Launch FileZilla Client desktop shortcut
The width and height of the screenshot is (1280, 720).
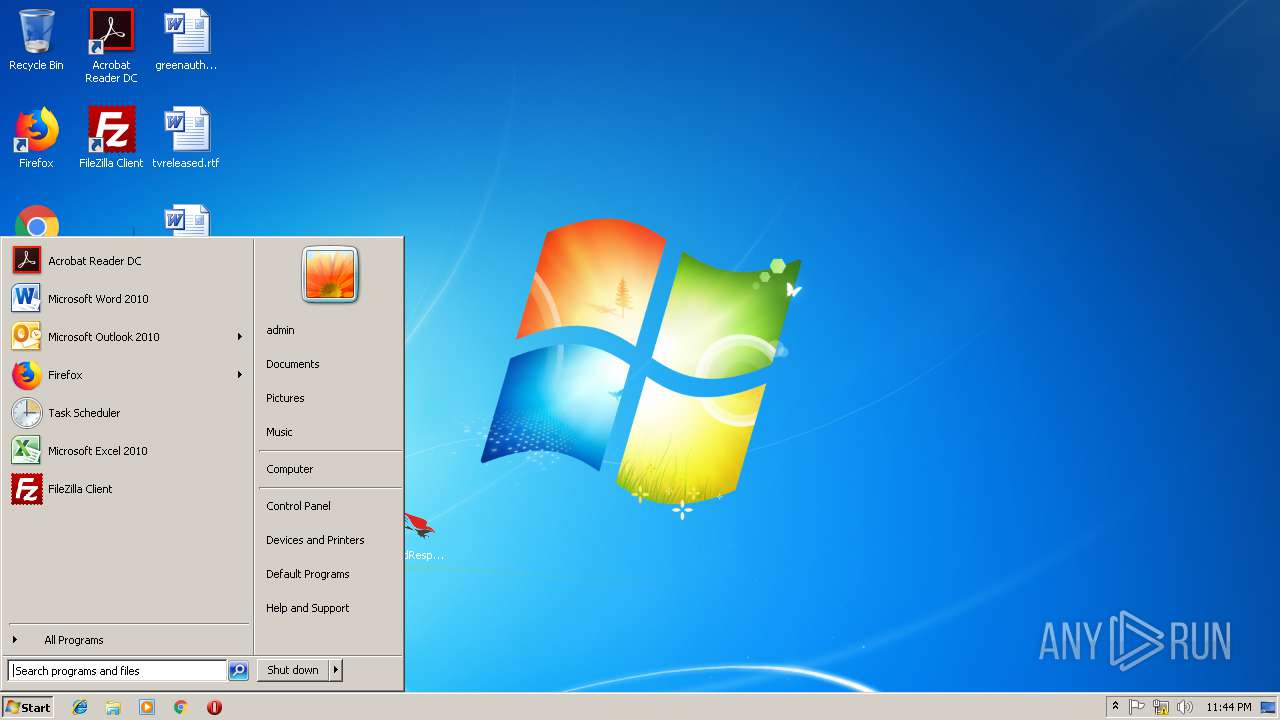pos(111,138)
